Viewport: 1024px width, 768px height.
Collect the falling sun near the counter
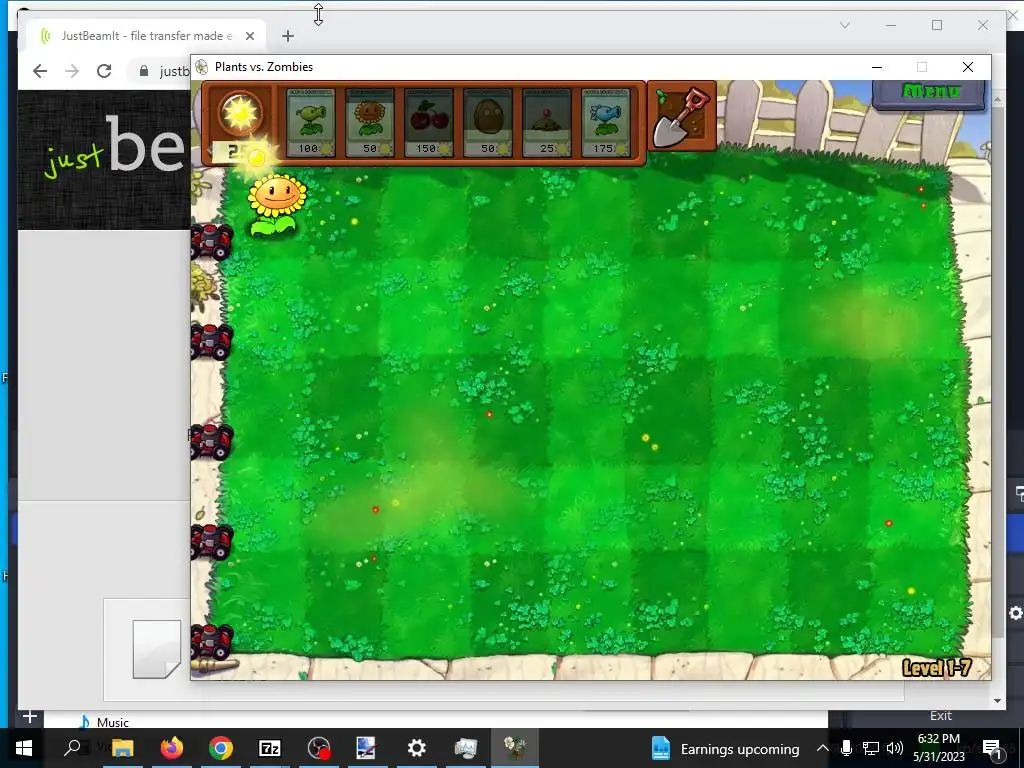257,158
